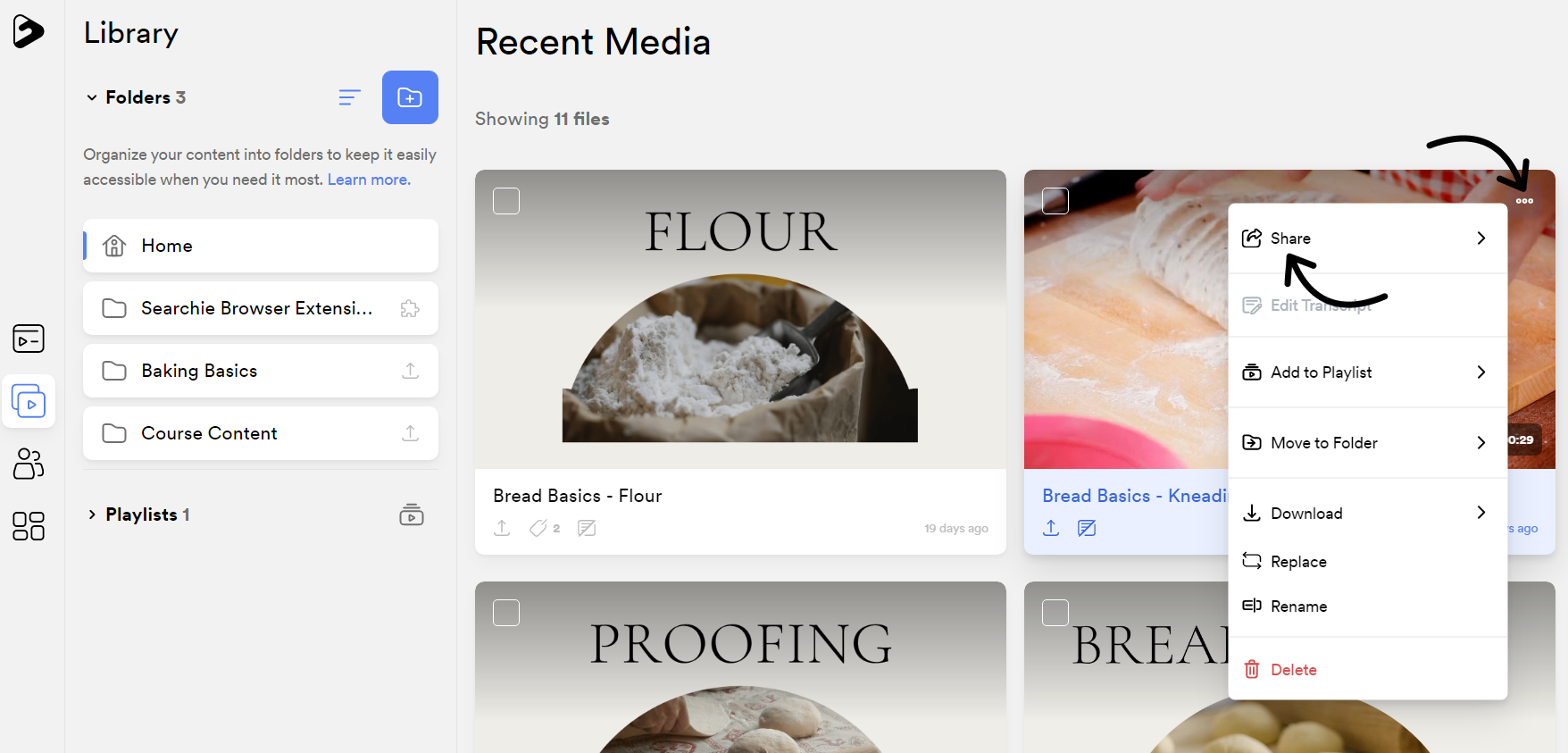1568x753 pixels.
Task: Choose Download menu item
Action: coord(1368,514)
